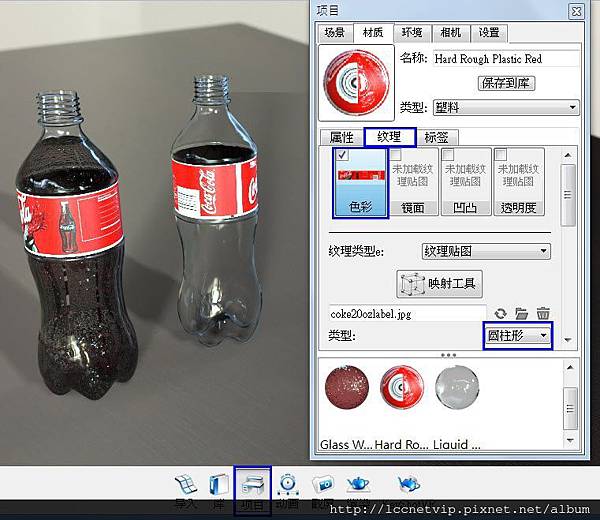Select the Hard Ro... material ball
The height and width of the screenshot is (520, 600).
tap(402, 387)
